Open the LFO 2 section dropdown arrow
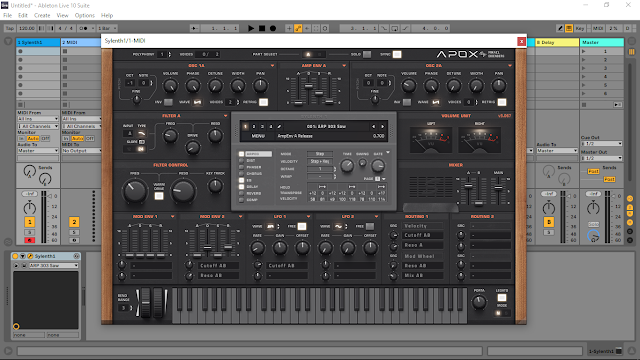The image size is (640, 360). point(376,217)
